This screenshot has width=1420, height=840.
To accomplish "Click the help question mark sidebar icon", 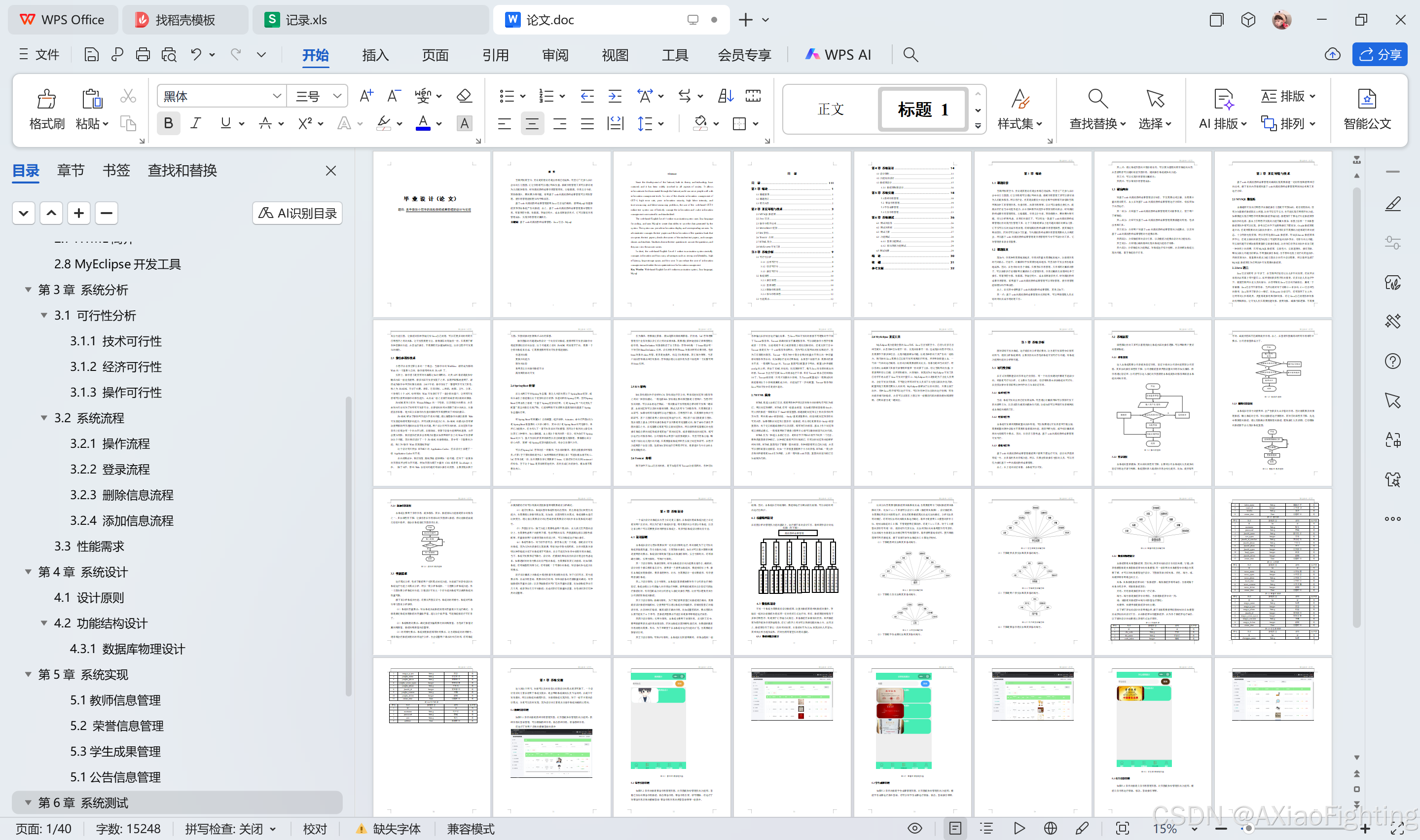I will pos(1393,361).
